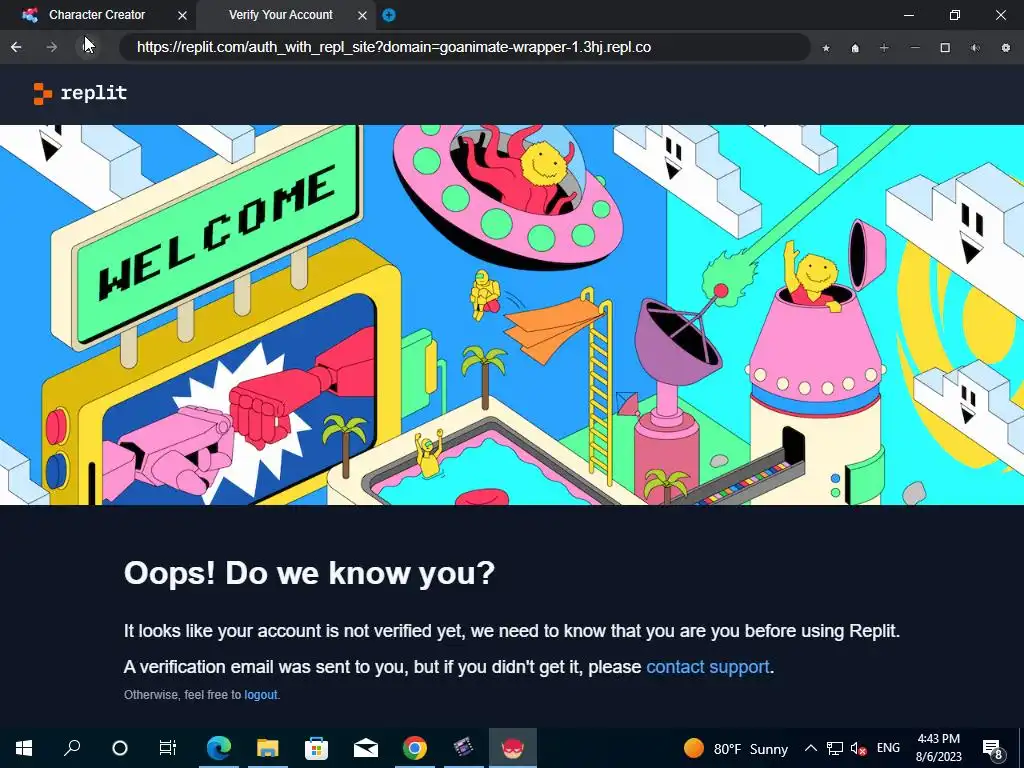Select the active red browser taskbar icon

click(x=513, y=748)
